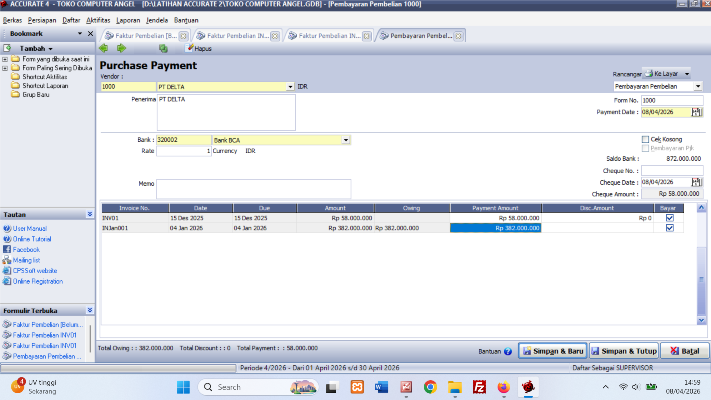The width and height of the screenshot is (711, 400).
Task: Open the Vendor PT DELTA dropdown
Action: (x=290, y=87)
